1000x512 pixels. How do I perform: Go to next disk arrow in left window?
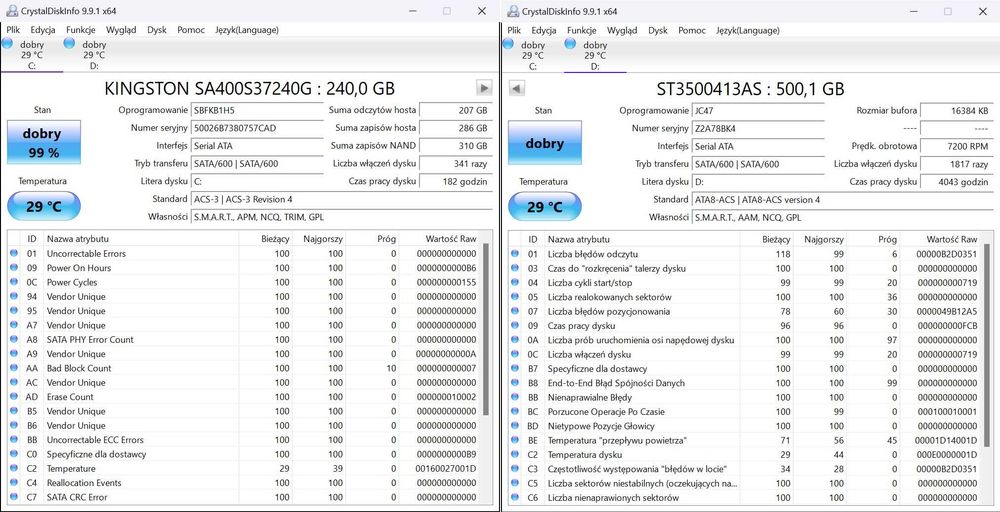pos(484,88)
